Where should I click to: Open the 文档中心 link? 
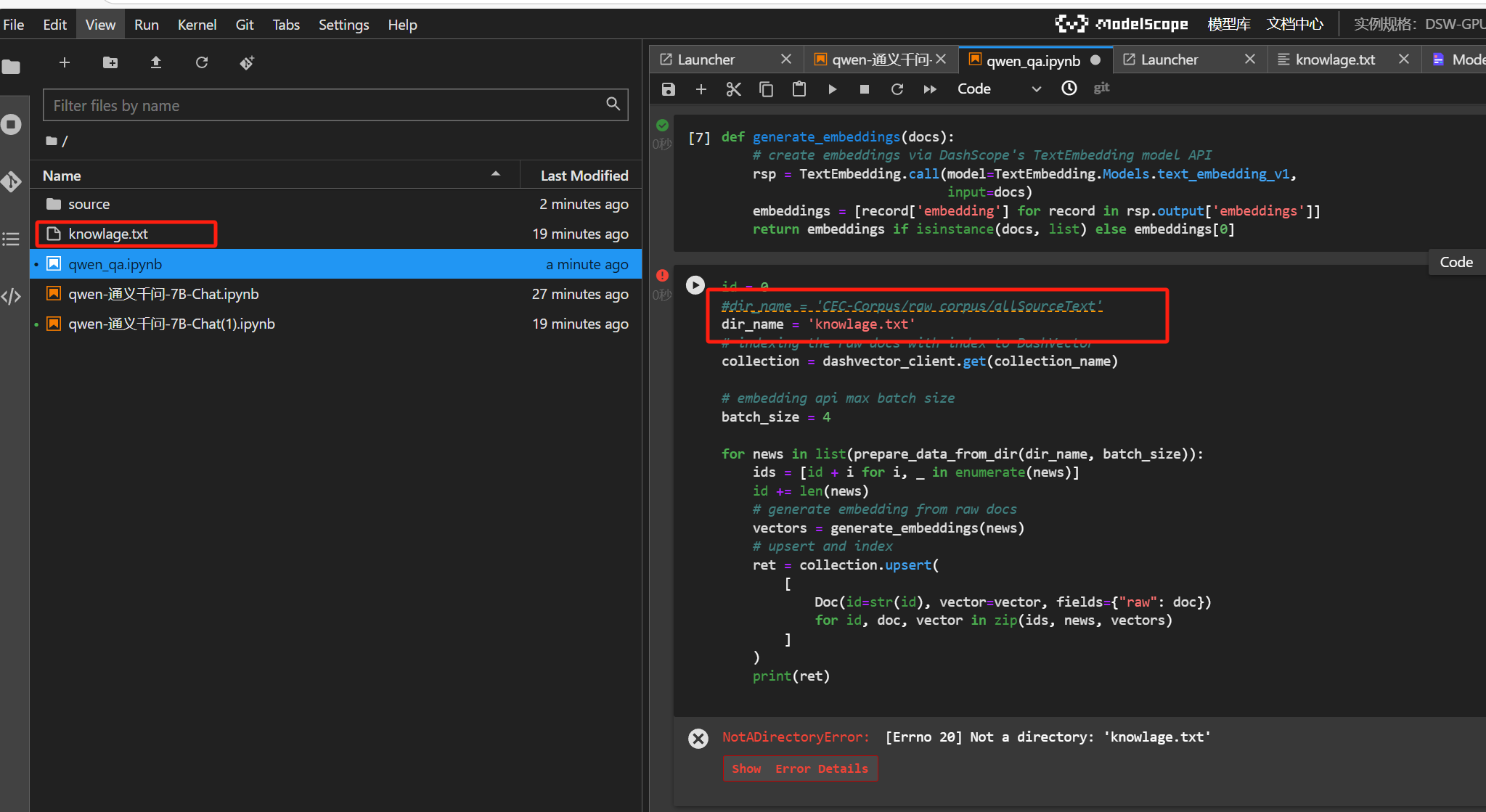[1295, 24]
